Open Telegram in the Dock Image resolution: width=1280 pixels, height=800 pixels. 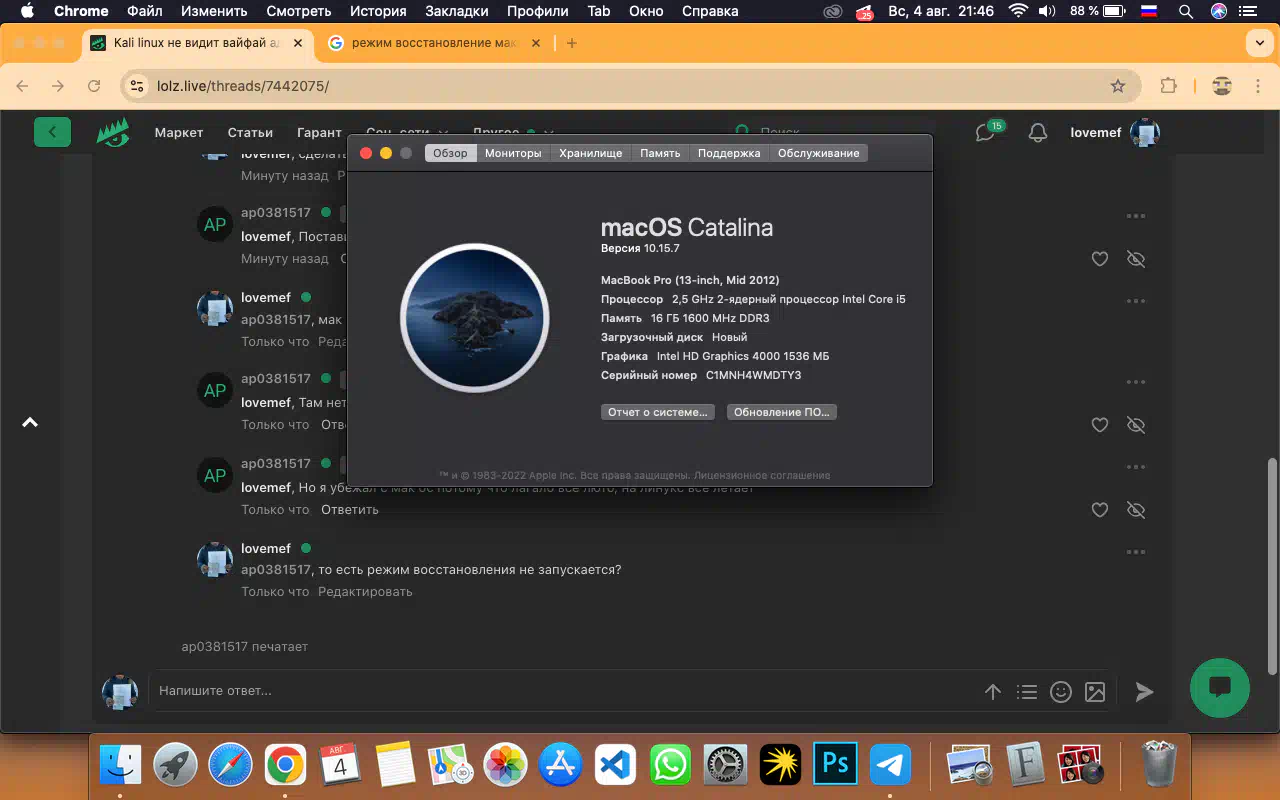890,765
